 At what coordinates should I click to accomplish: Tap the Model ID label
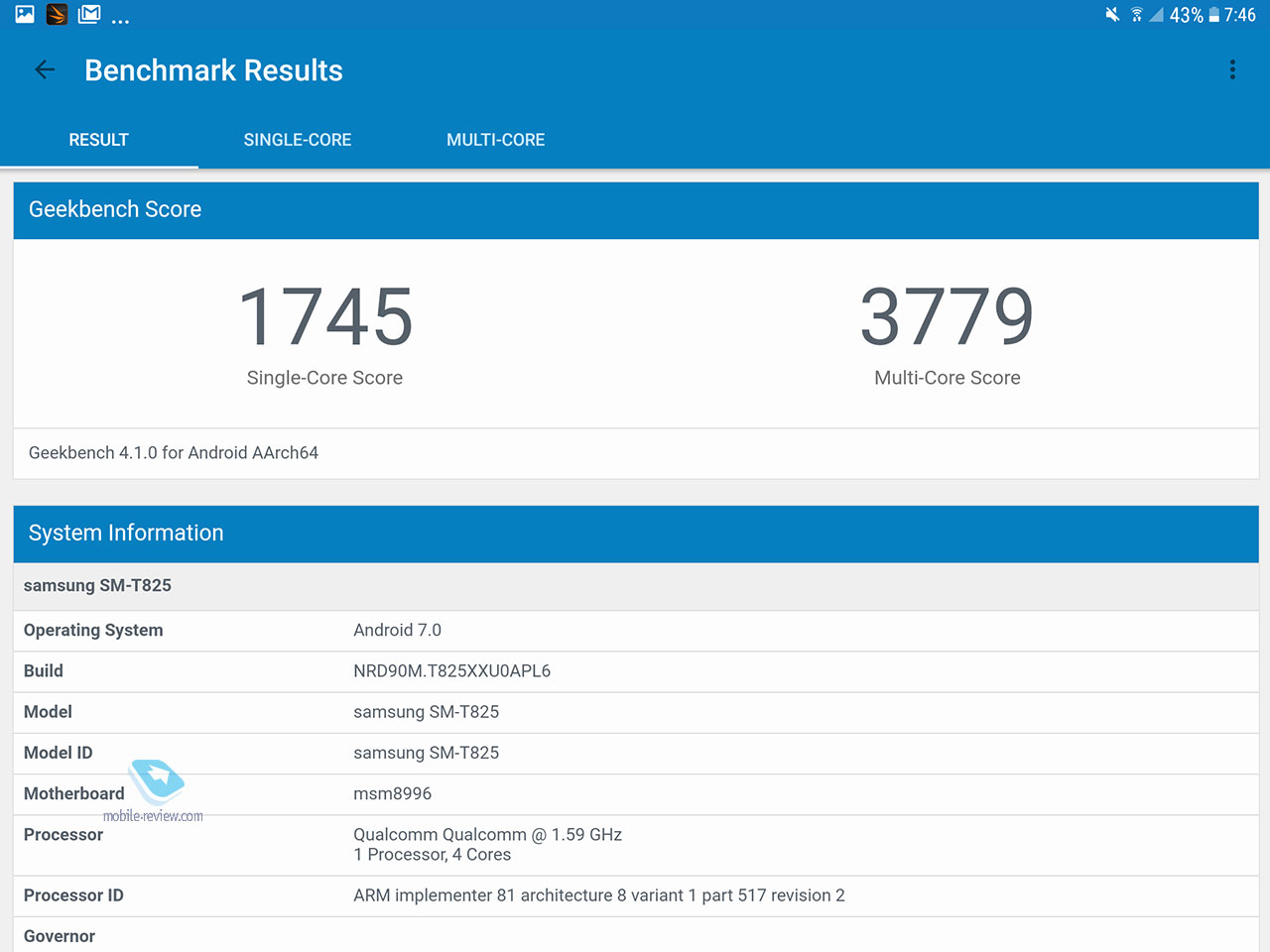tap(58, 753)
